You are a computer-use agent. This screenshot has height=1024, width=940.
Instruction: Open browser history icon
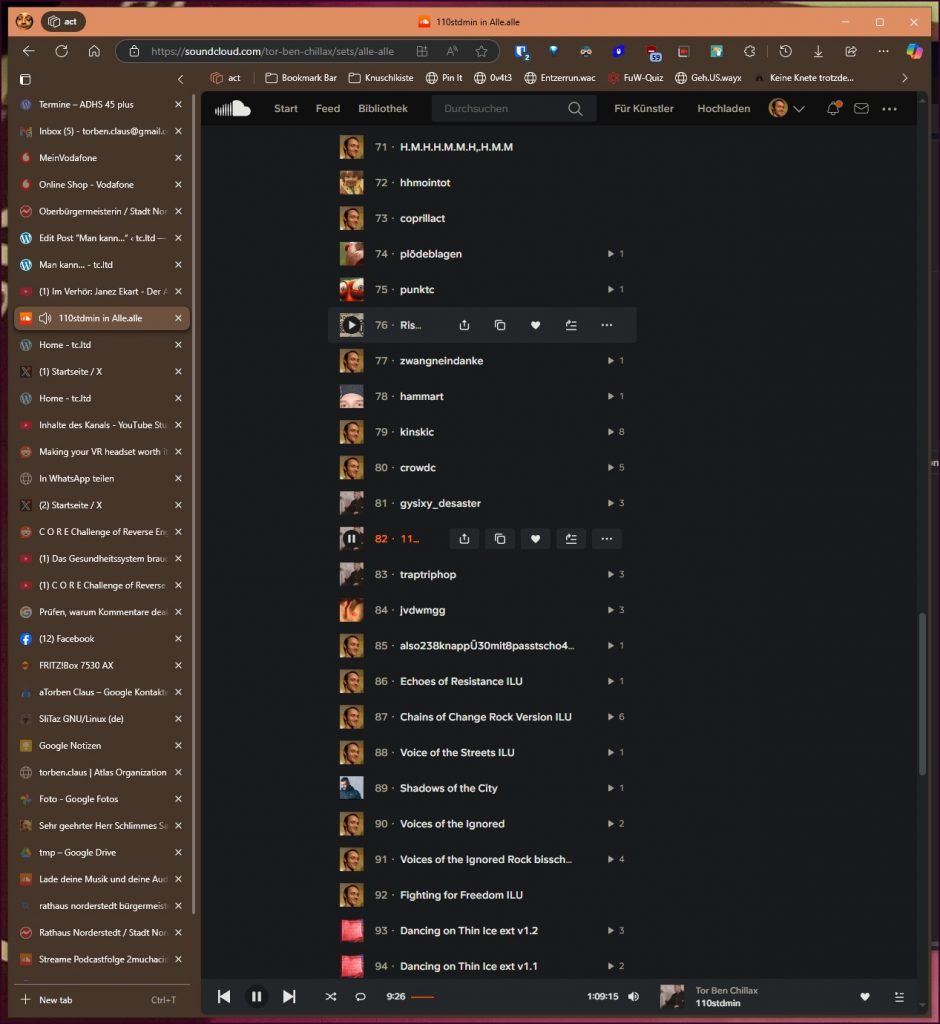pyautogui.click(x=785, y=51)
